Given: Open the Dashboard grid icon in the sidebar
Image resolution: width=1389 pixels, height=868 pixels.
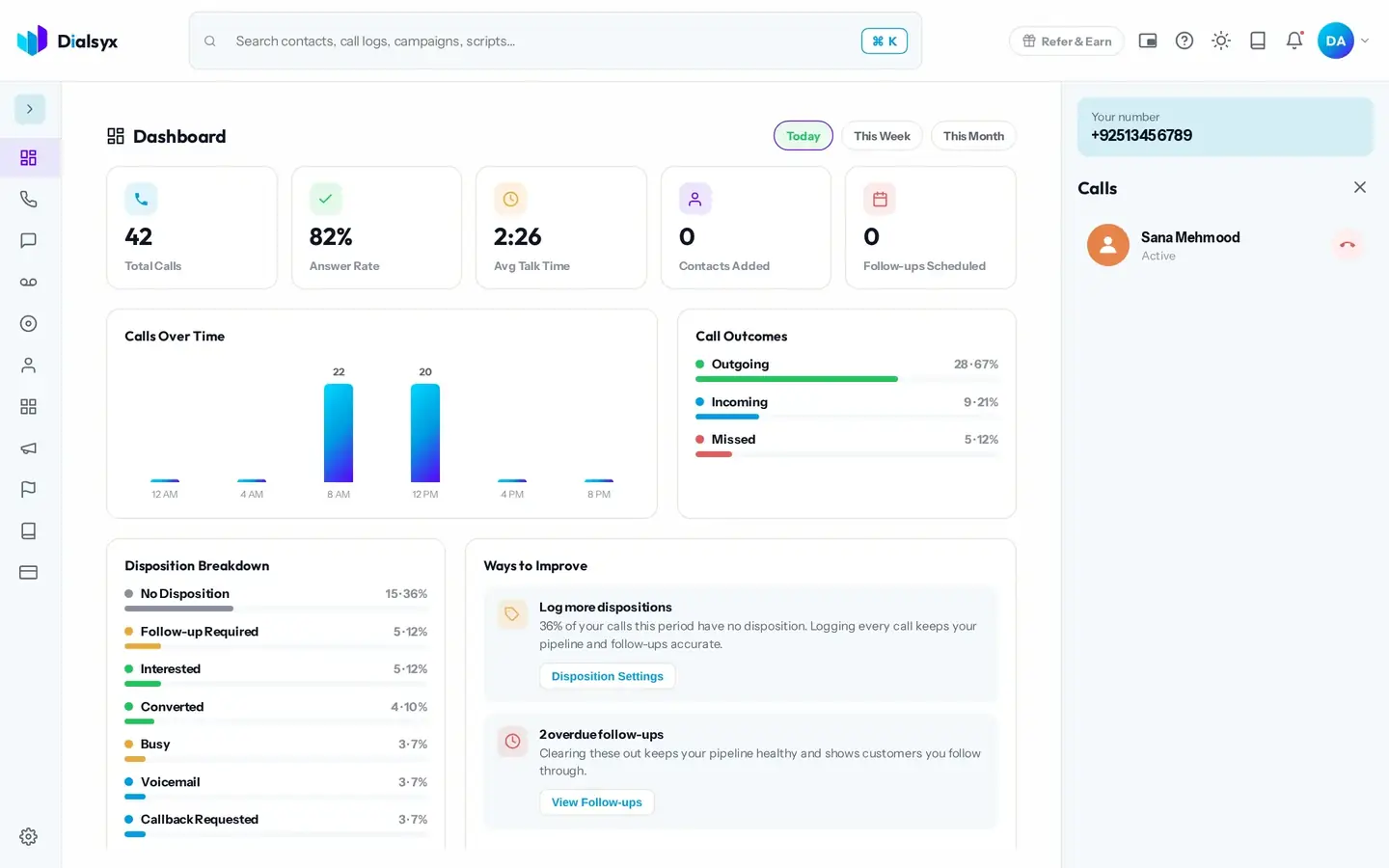Looking at the screenshot, I should 29,157.
